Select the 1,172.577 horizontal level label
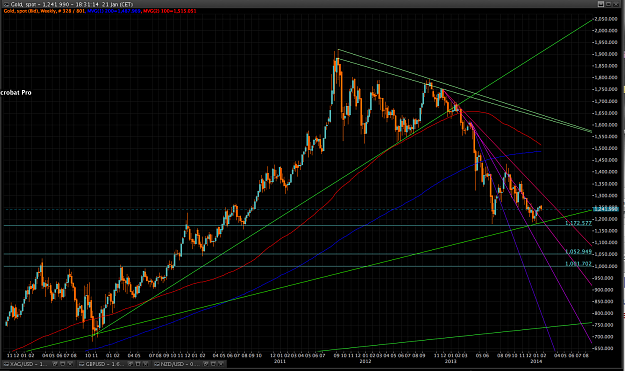Screen dimensions: 625x371 (x=578, y=223)
